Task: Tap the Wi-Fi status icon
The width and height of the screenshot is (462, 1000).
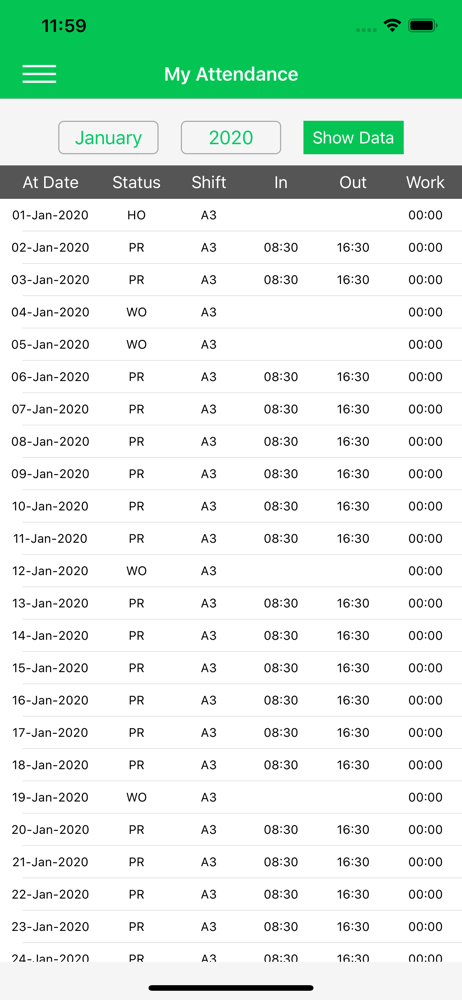Action: 391,26
